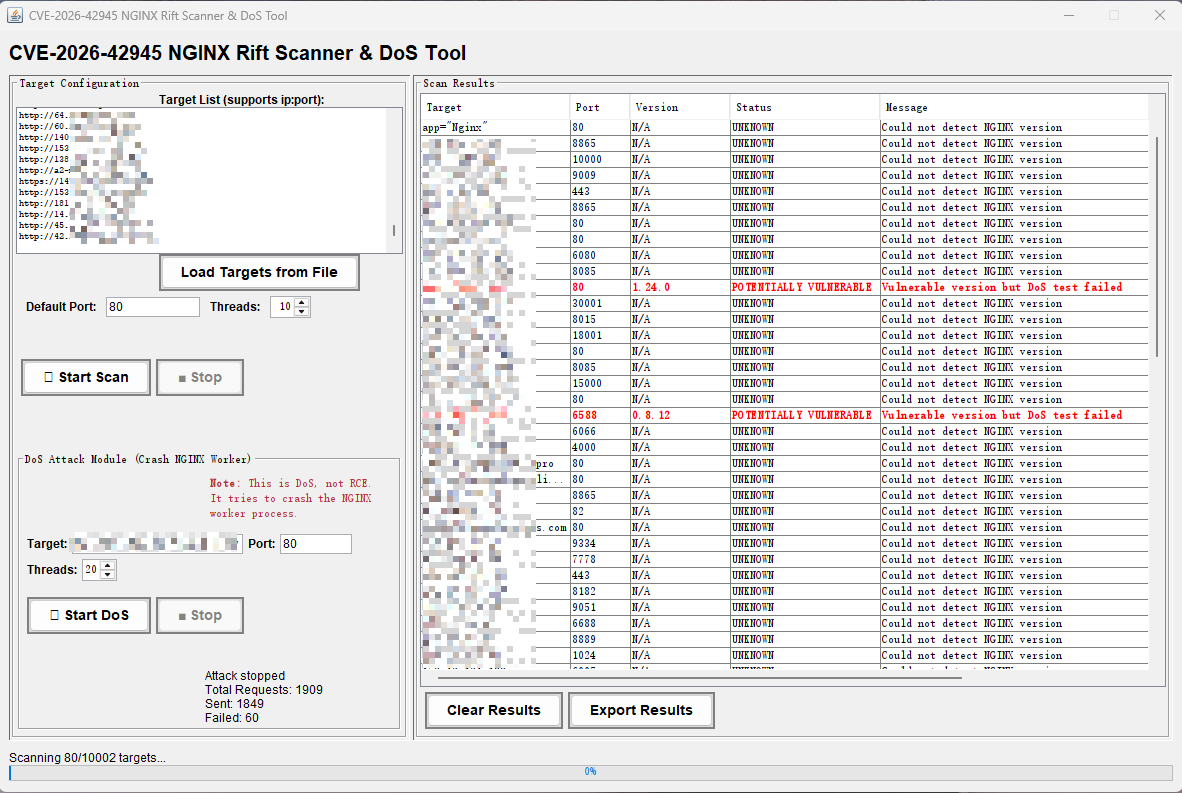Select the row with port 9334
The height and width of the screenshot is (793, 1182).
coord(784,543)
